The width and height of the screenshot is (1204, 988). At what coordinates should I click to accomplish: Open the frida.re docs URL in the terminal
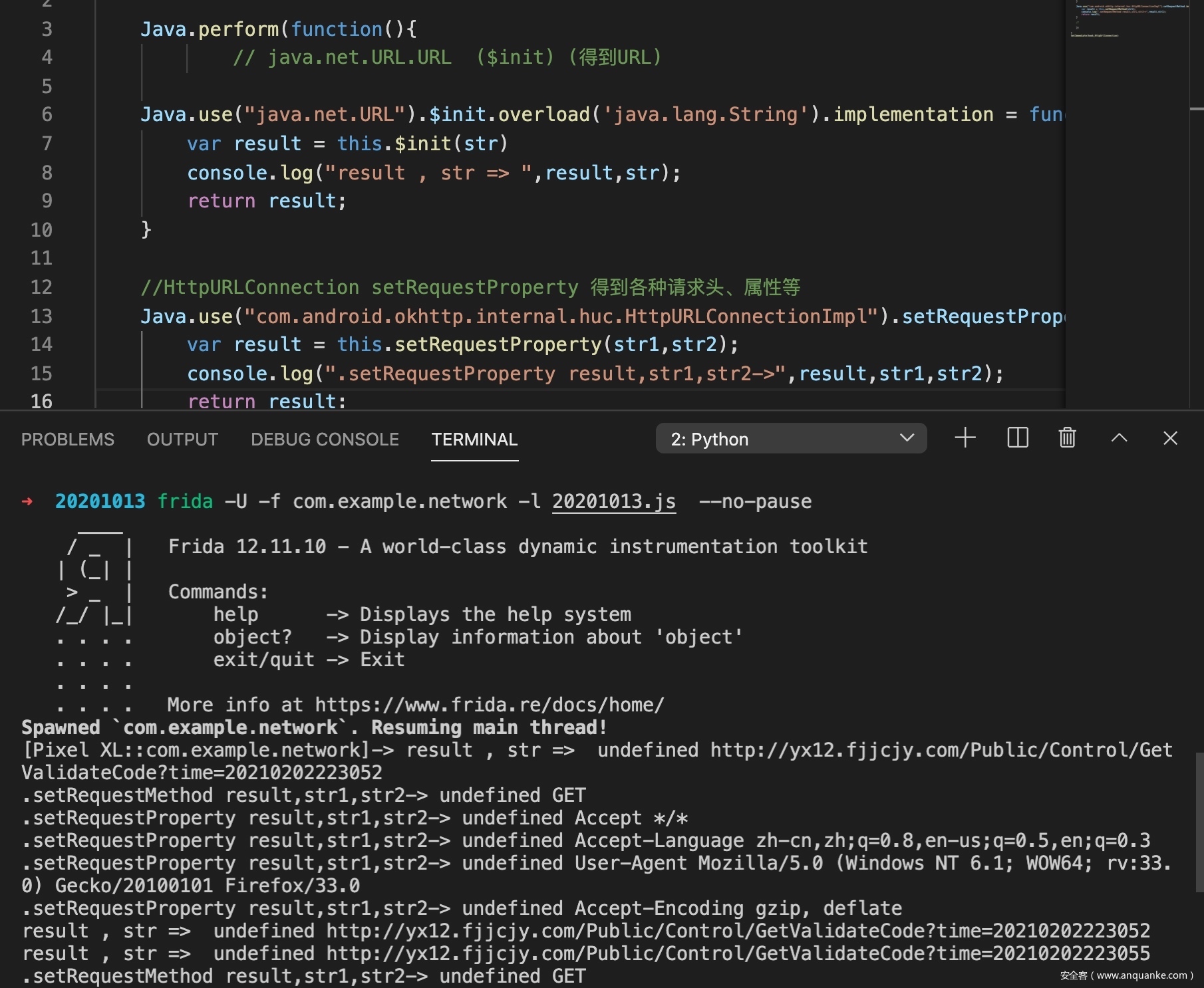coord(489,705)
